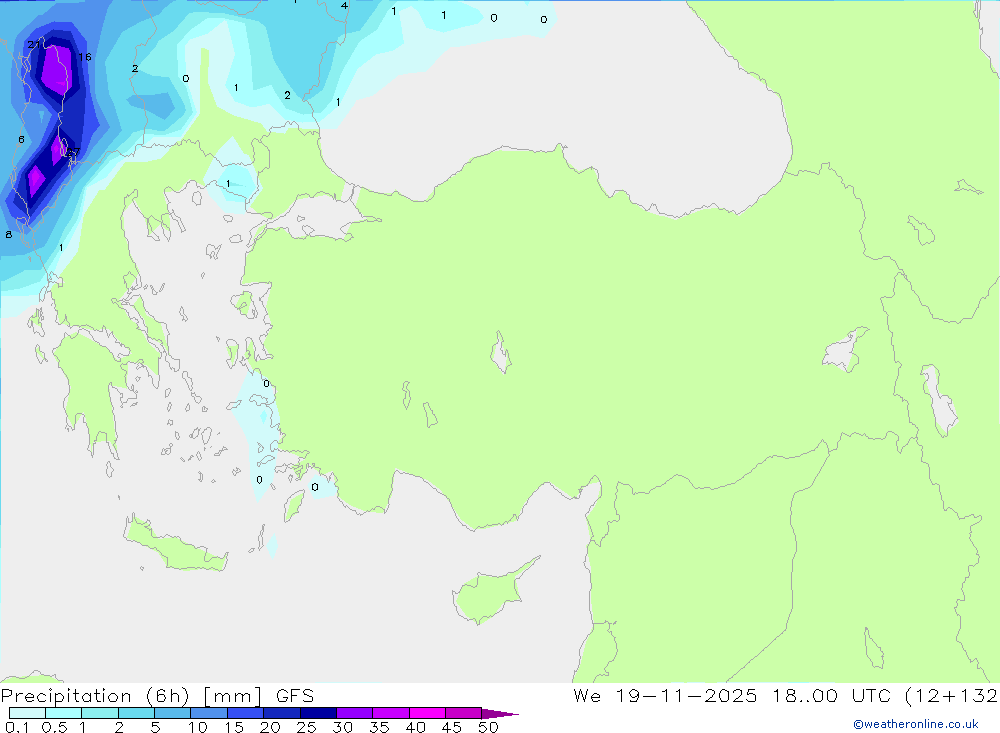Select the 0.5–1 mm legend color box
Screen dimensions: 1000x733
pos(63,713)
